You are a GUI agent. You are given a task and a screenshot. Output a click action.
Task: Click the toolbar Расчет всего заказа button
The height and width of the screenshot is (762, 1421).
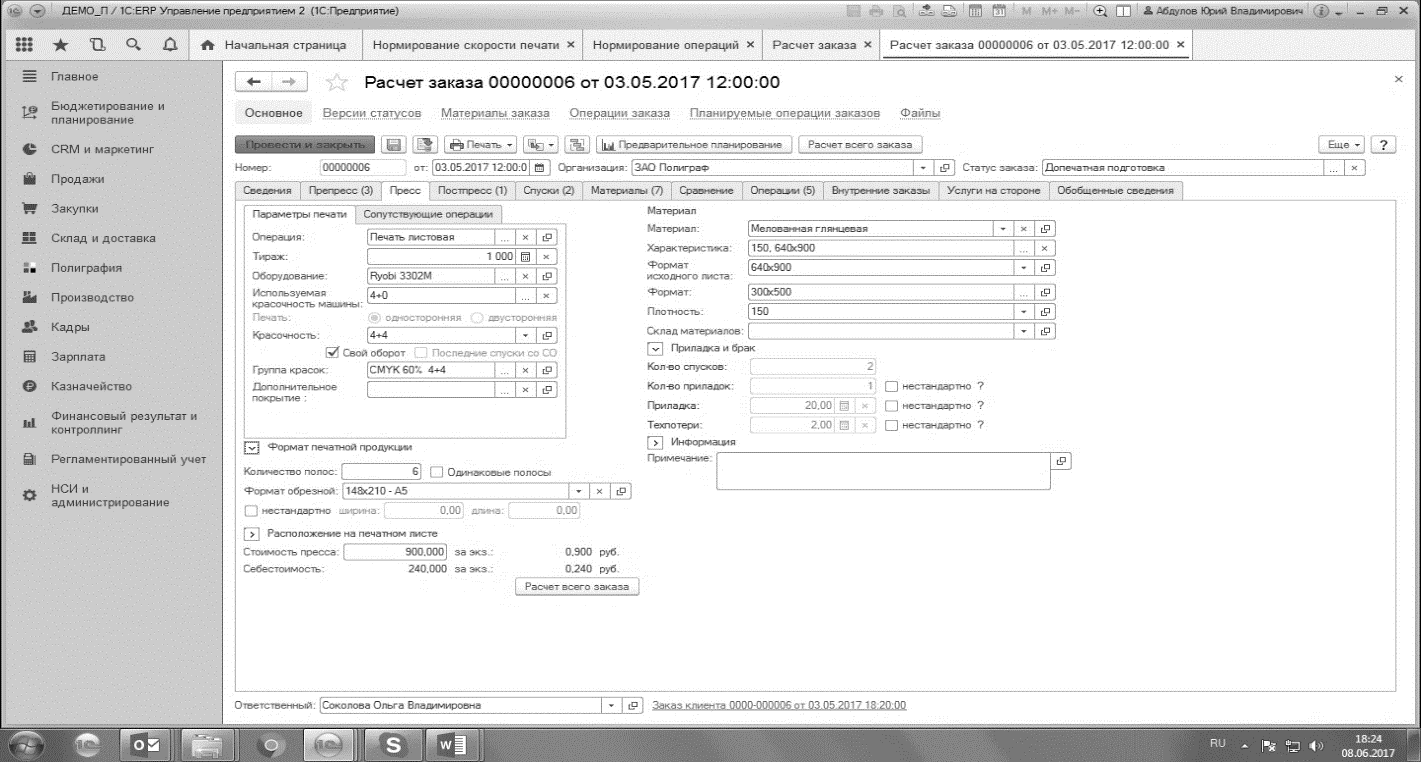click(859, 145)
